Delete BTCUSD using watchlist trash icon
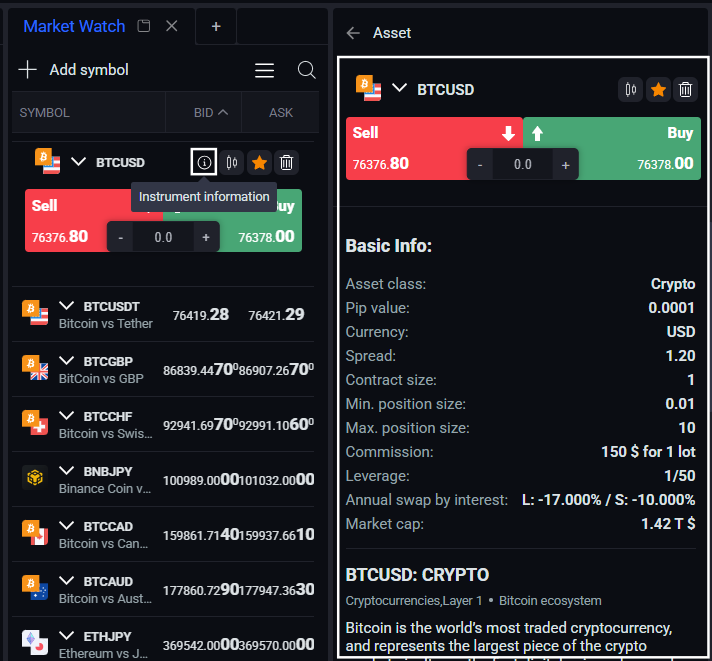 point(287,162)
